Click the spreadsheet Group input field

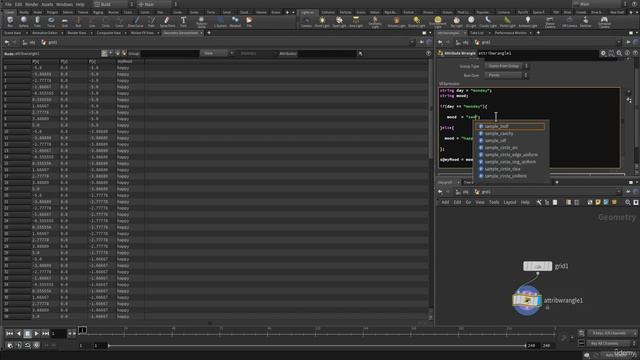click(x=170, y=53)
